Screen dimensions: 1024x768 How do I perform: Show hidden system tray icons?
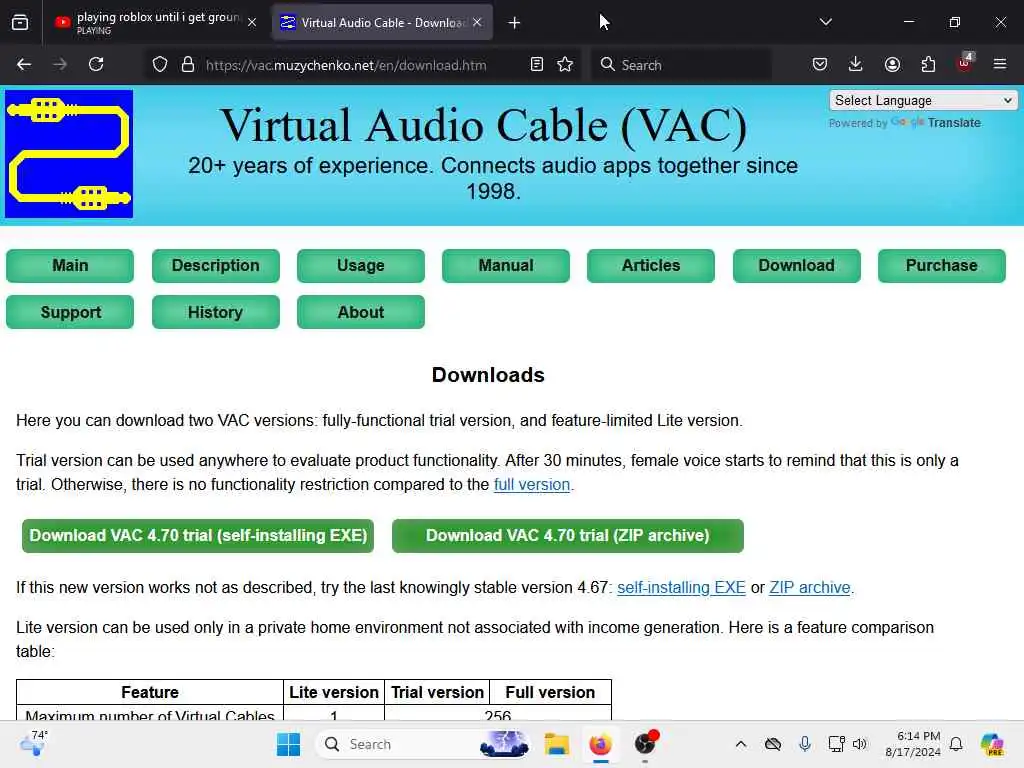pos(741,744)
